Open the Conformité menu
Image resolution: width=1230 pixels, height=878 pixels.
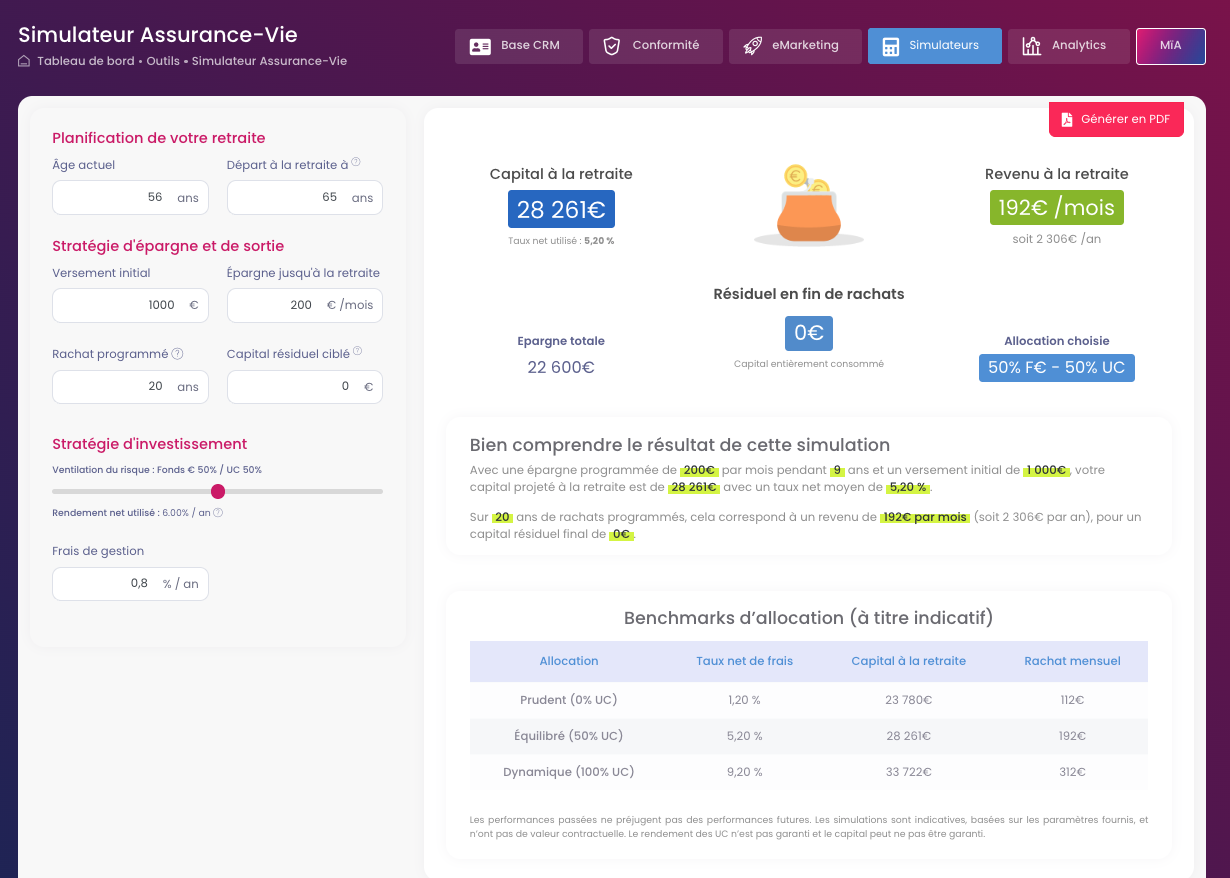pyautogui.click(x=656, y=46)
